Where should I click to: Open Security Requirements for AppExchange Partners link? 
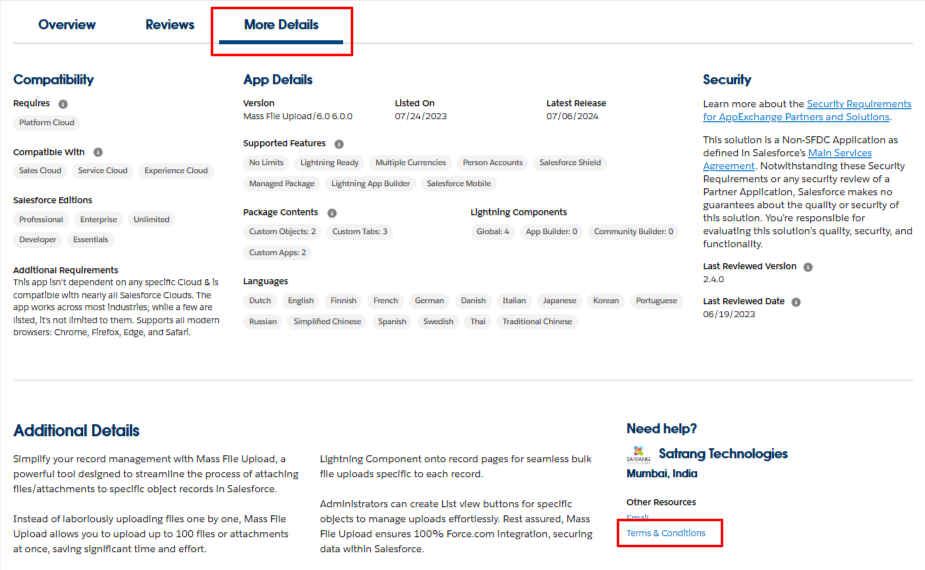pos(807,110)
